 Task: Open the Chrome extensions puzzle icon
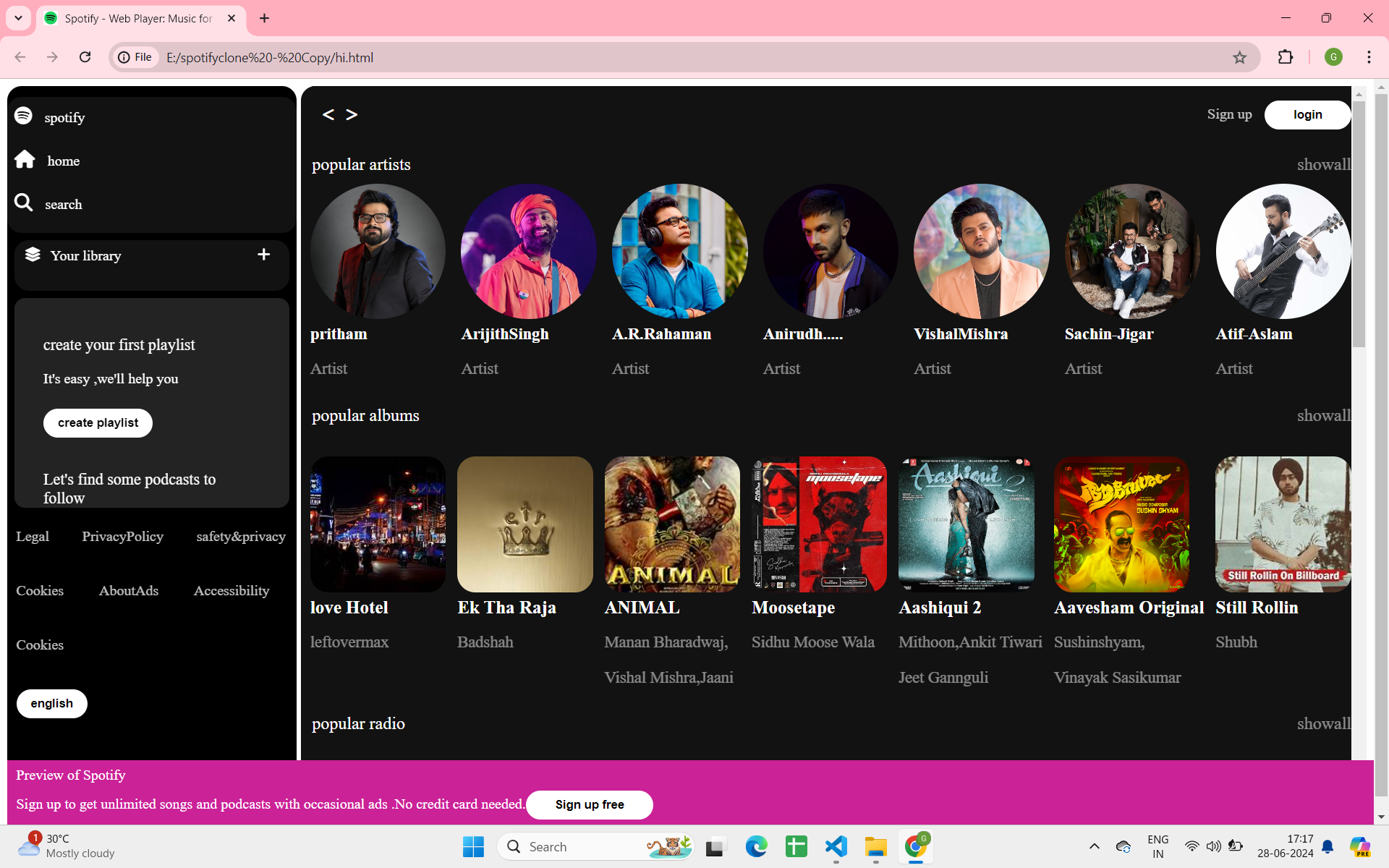1285,57
